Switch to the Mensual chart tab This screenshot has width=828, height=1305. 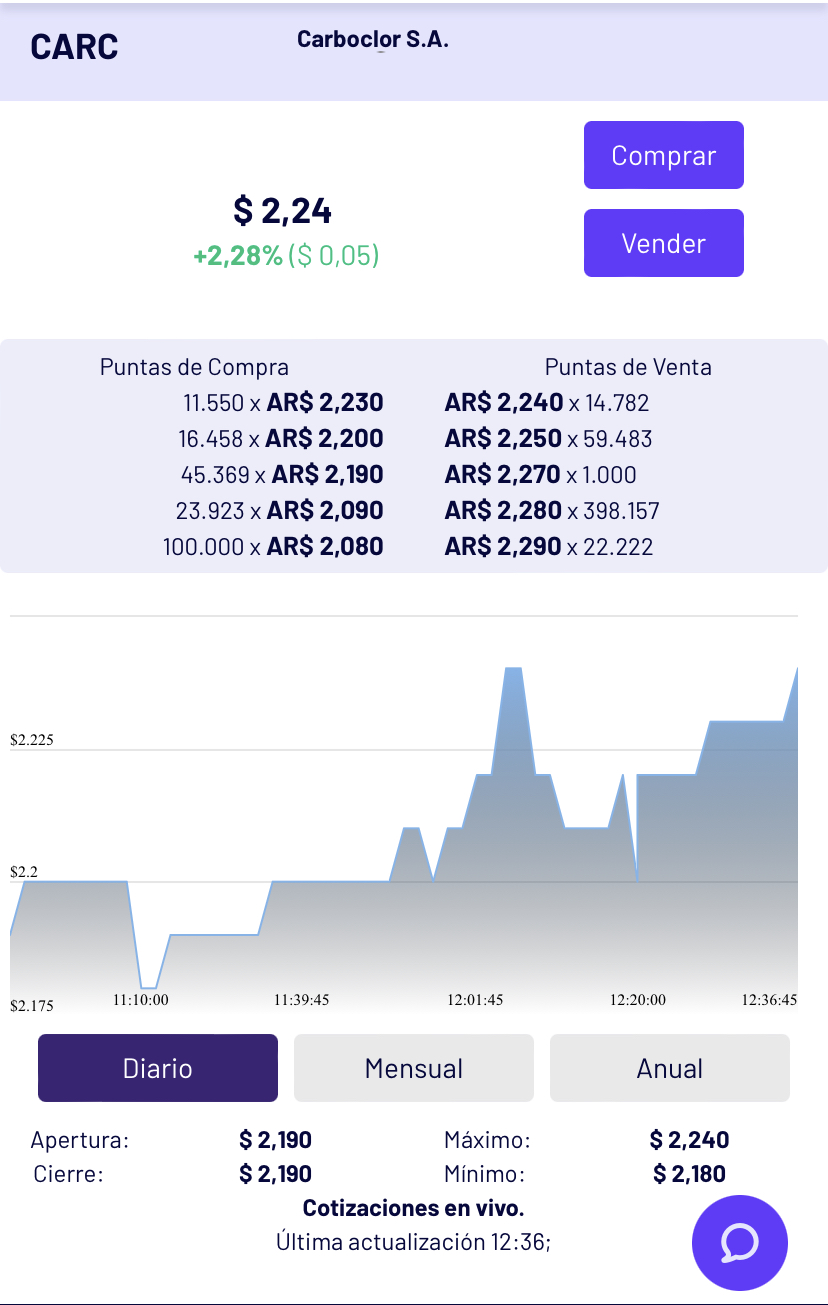tap(414, 1068)
